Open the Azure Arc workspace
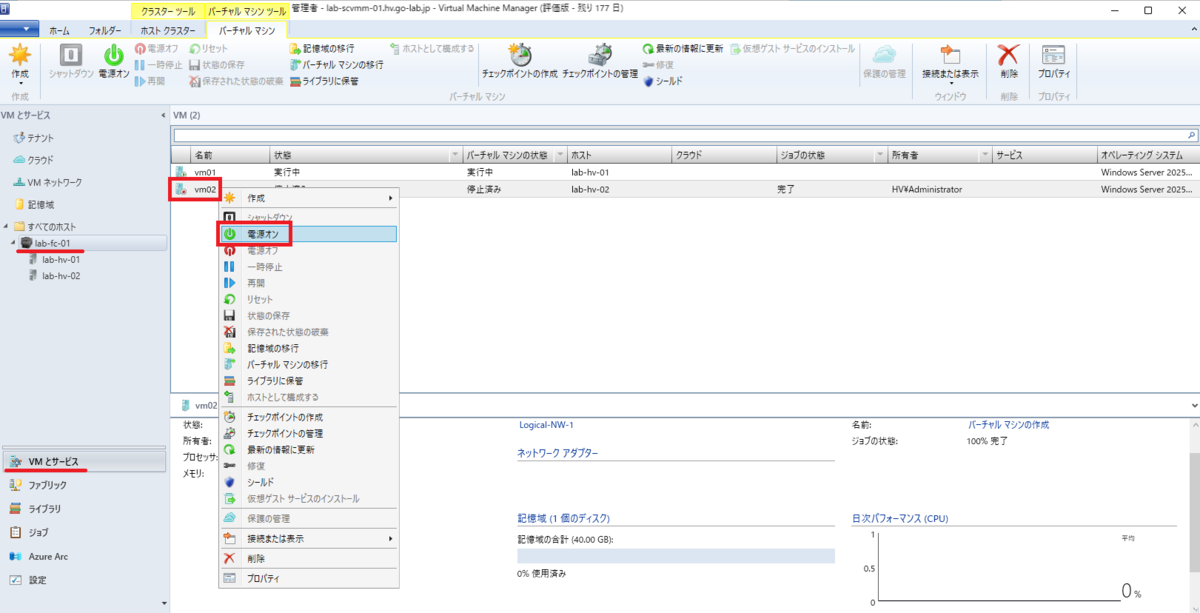 click(82, 556)
